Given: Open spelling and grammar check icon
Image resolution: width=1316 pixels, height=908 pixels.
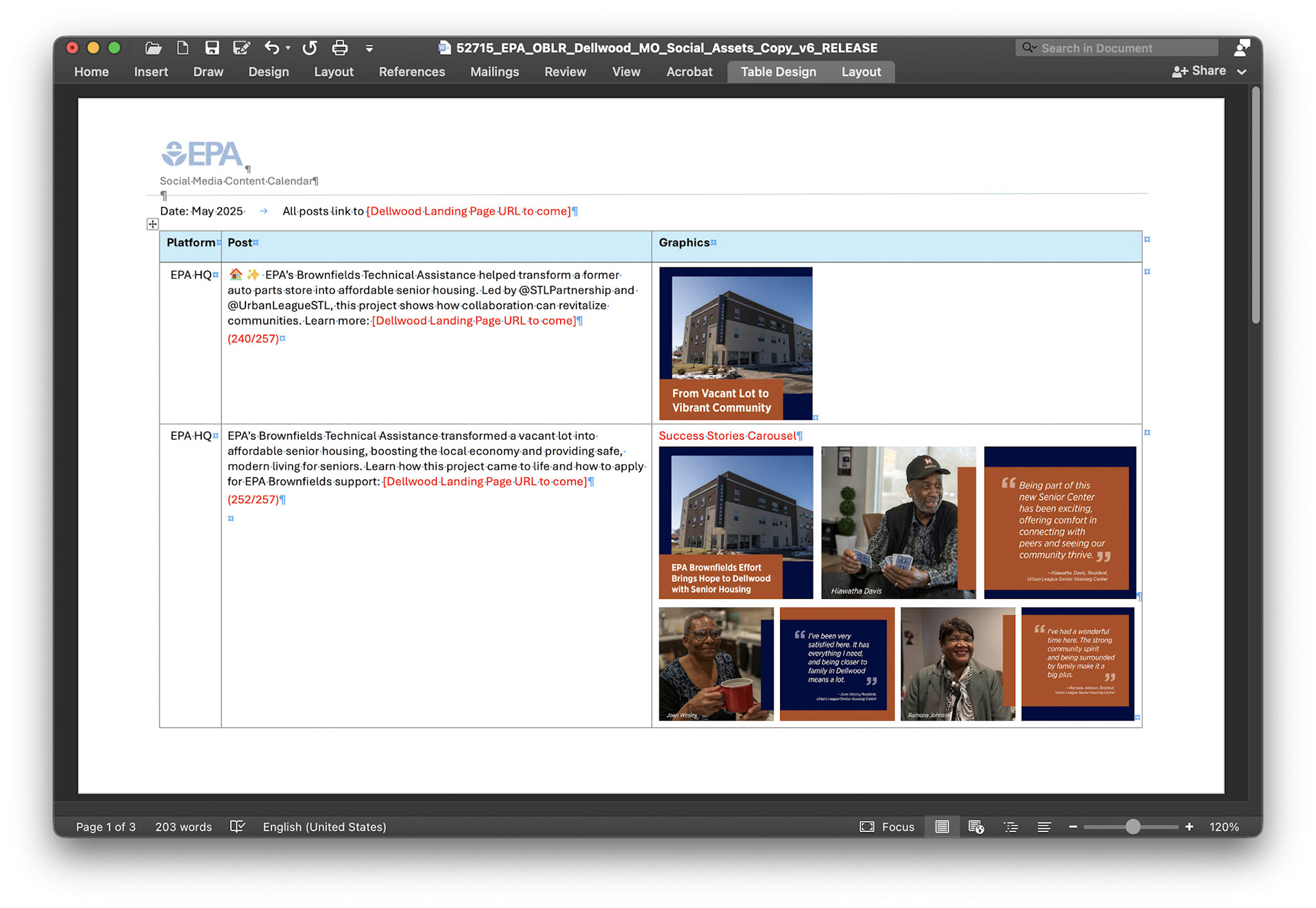Looking at the screenshot, I should click(237, 826).
